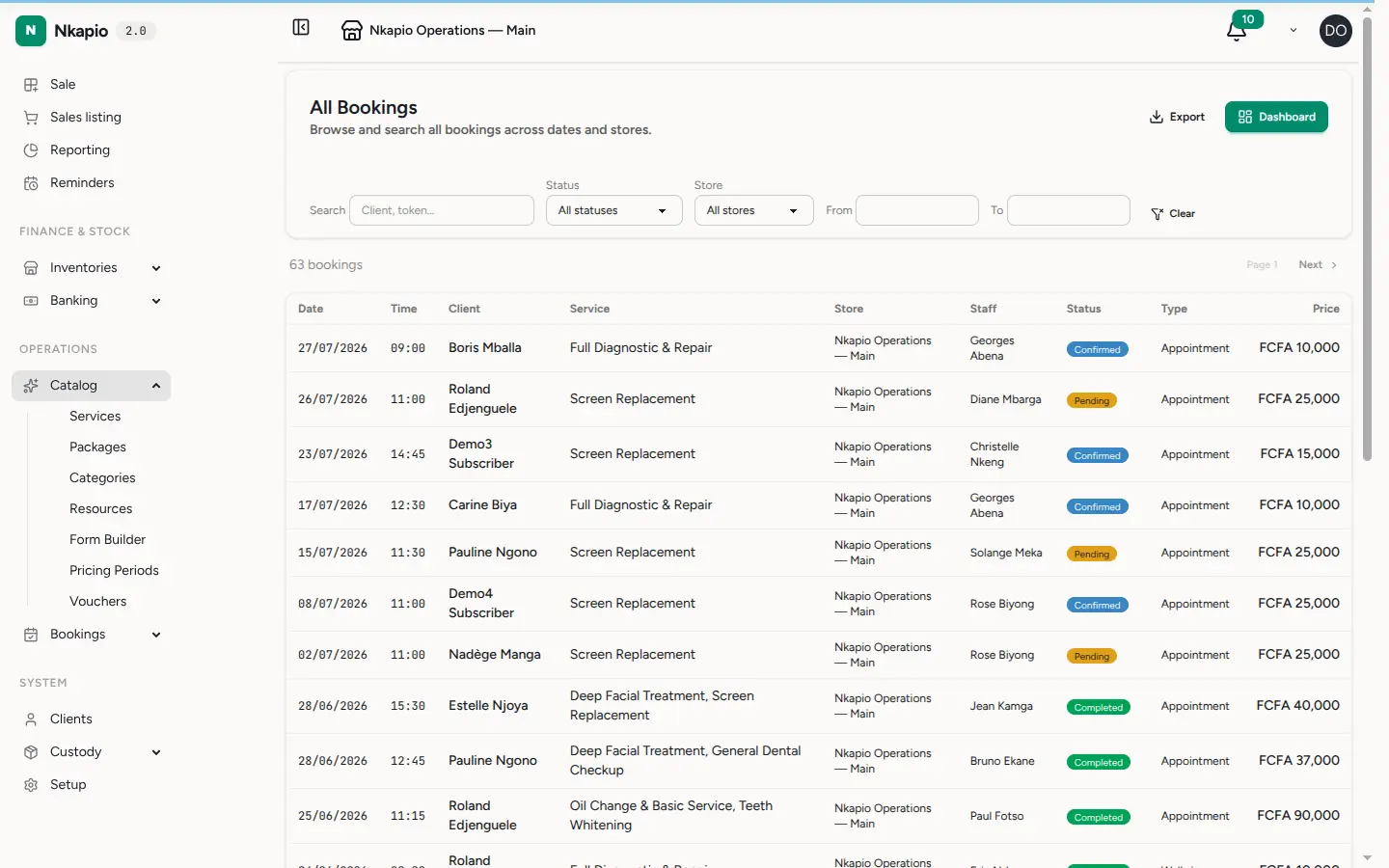Click Pending badge in 26/07/2026 row
Image resolution: width=1389 pixels, height=868 pixels.
tap(1092, 401)
